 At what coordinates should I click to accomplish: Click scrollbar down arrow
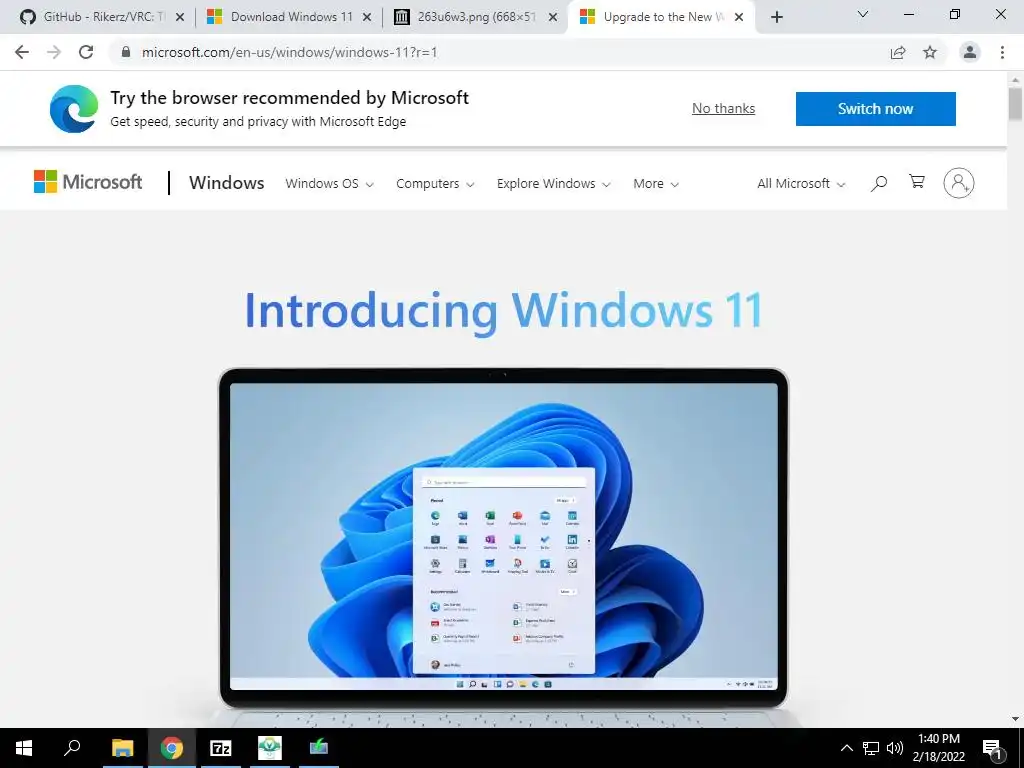tap(1015, 719)
